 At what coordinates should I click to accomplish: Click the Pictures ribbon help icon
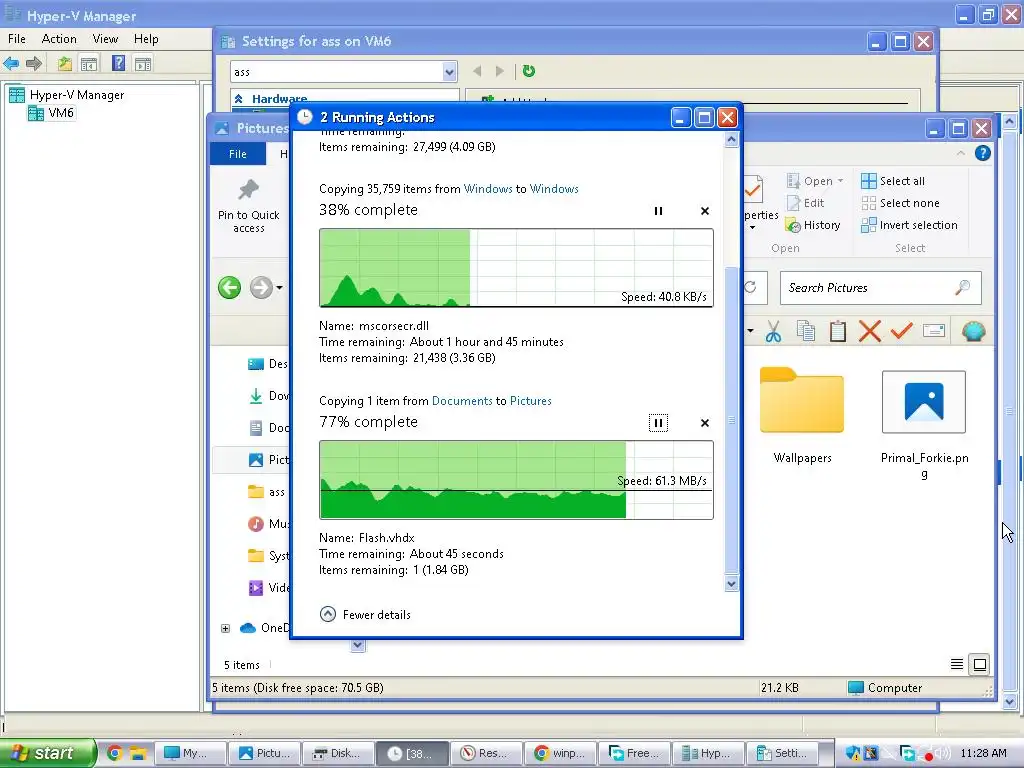(x=982, y=153)
